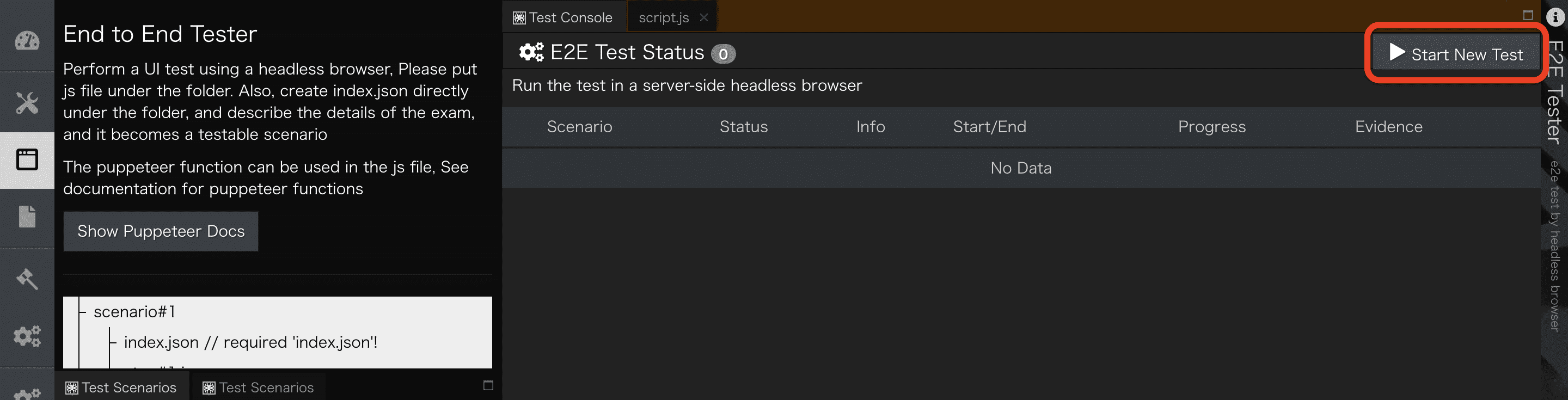Image resolution: width=1568 pixels, height=400 pixels.
Task: Open the gears settings sidebar icon
Action: (27, 335)
